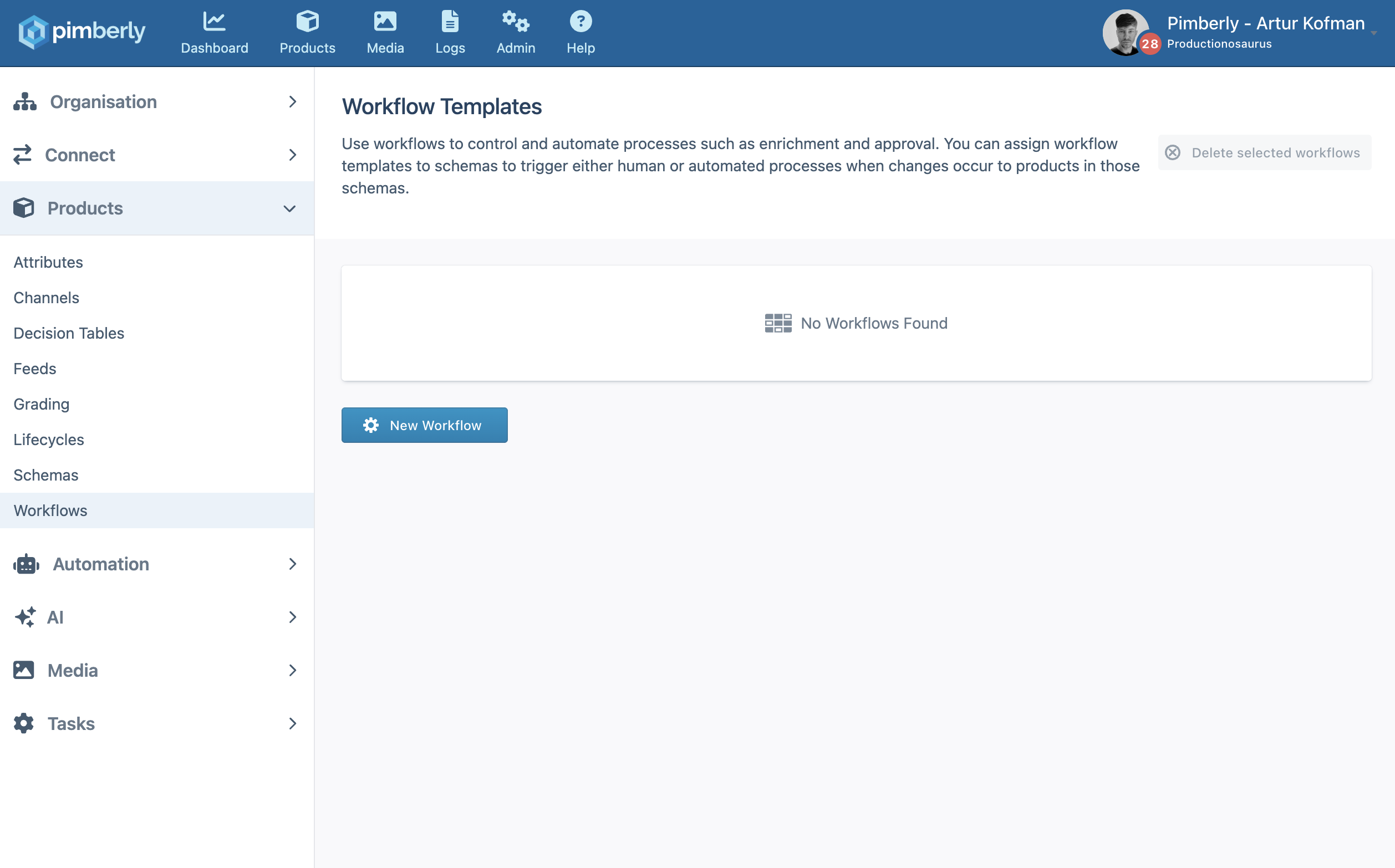Screen dimensions: 1395x868
Task: Open Schemas in the sidebar
Action: (x=46, y=476)
